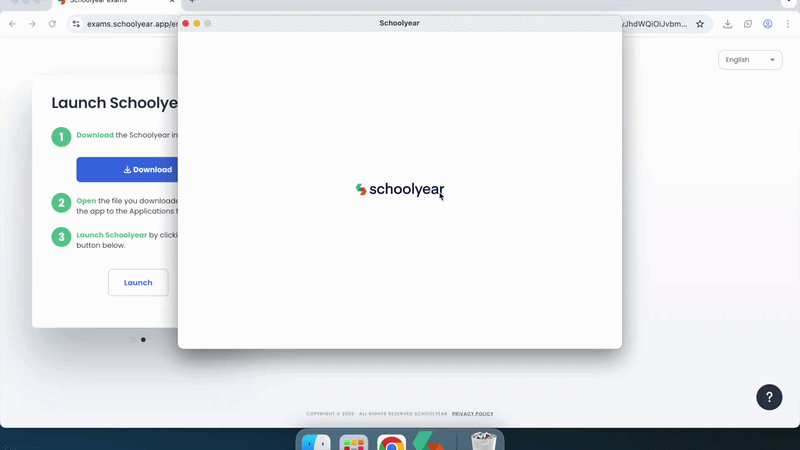Viewport: 800px width, 450px height.
Task: Click the Schoolyear window title bar
Action: click(399, 23)
